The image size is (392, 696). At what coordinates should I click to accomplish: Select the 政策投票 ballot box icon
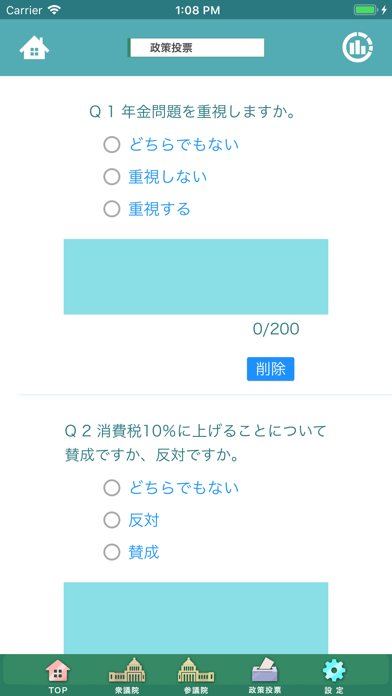pos(265,675)
